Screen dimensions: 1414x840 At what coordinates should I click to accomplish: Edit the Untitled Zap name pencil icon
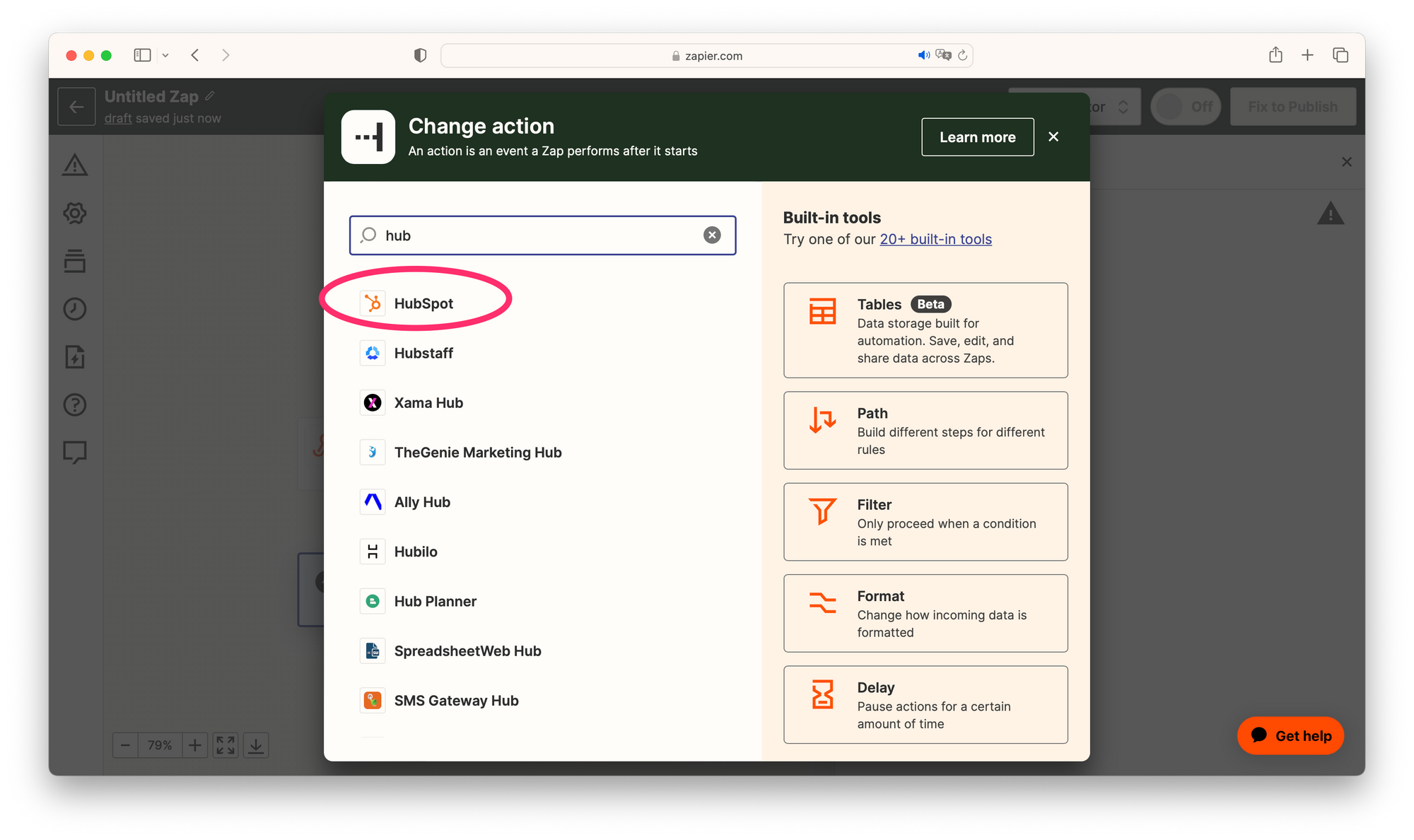point(210,95)
